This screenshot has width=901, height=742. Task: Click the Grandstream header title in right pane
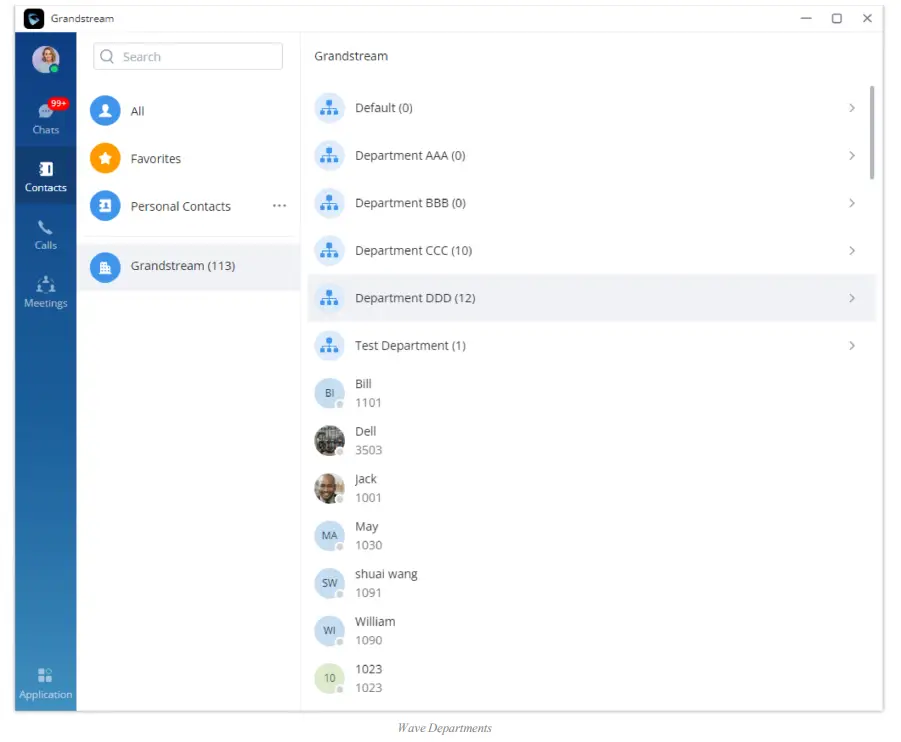pyautogui.click(x=351, y=56)
